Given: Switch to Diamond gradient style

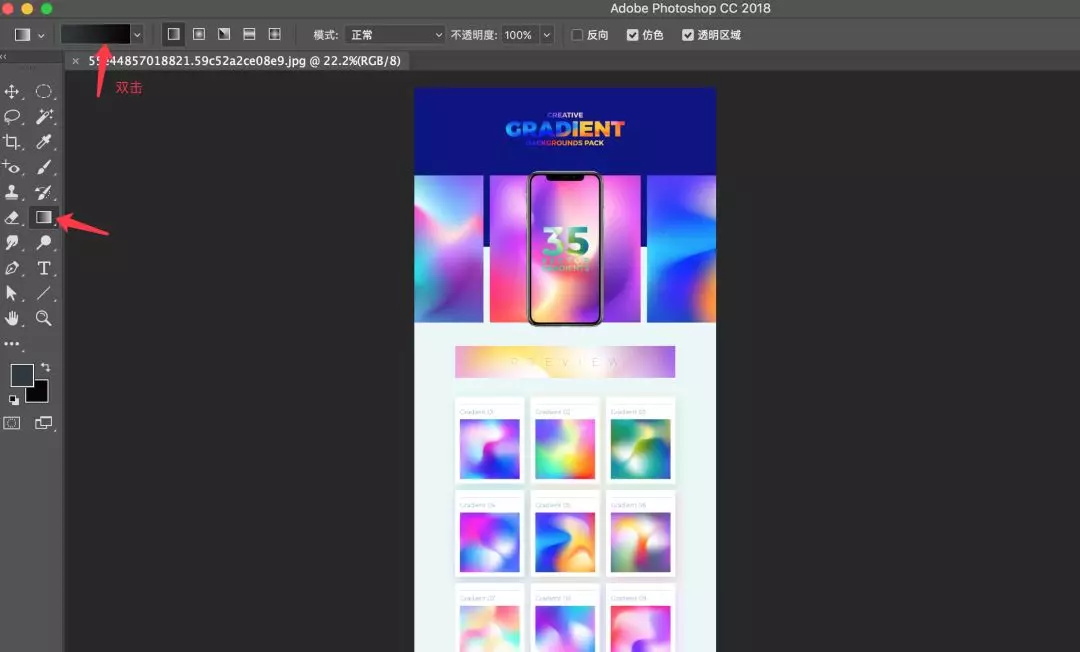Looking at the screenshot, I should [x=274, y=34].
